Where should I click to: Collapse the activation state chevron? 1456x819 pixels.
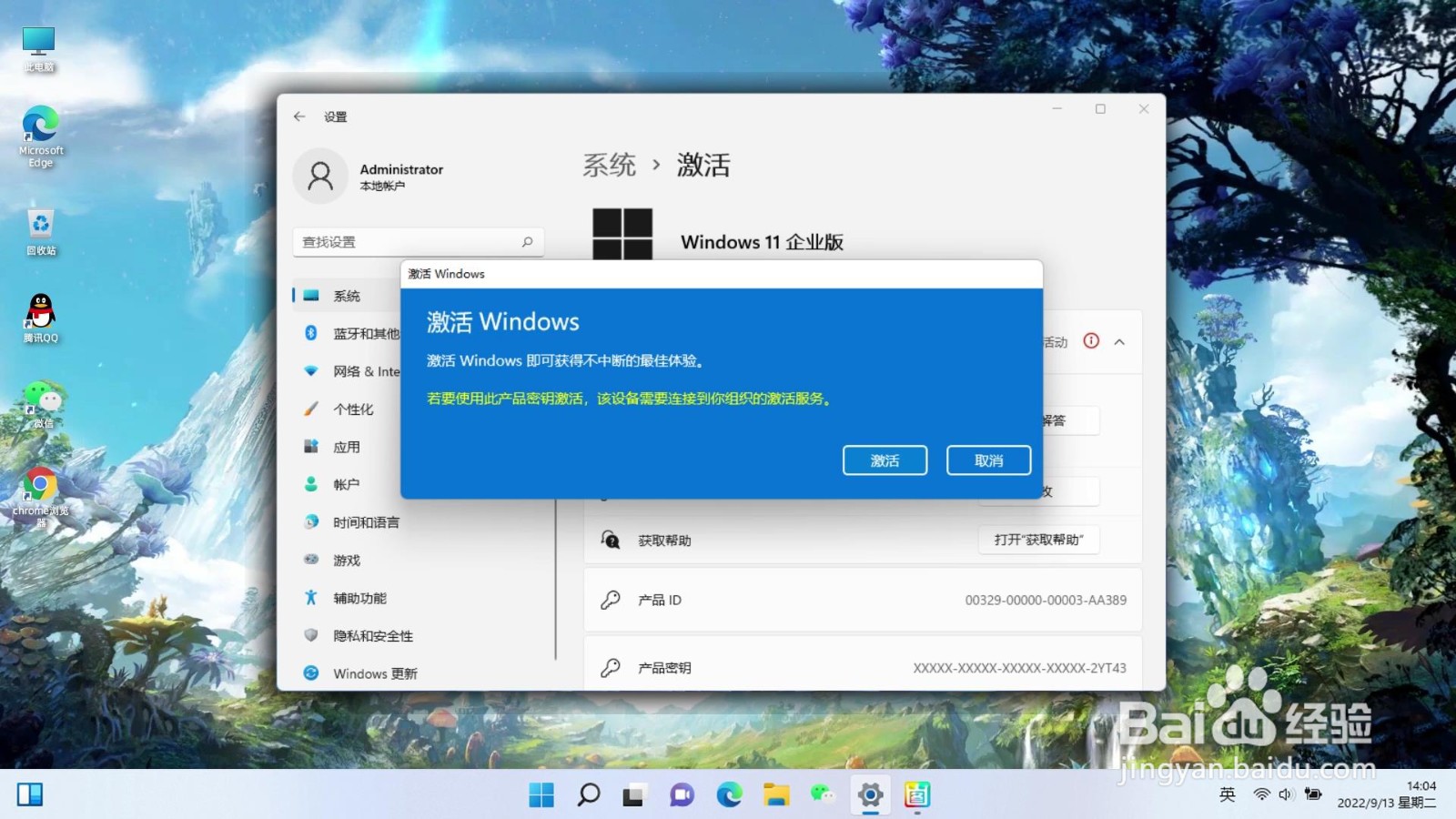click(x=1119, y=342)
